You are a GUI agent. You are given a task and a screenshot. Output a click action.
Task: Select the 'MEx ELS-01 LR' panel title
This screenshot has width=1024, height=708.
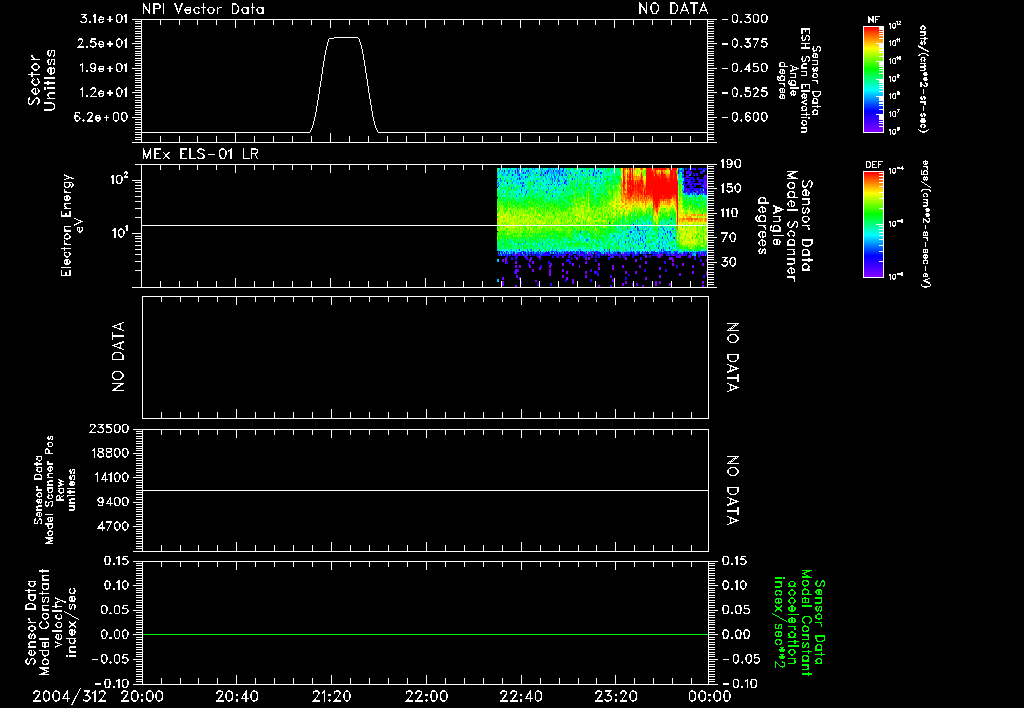coord(200,154)
